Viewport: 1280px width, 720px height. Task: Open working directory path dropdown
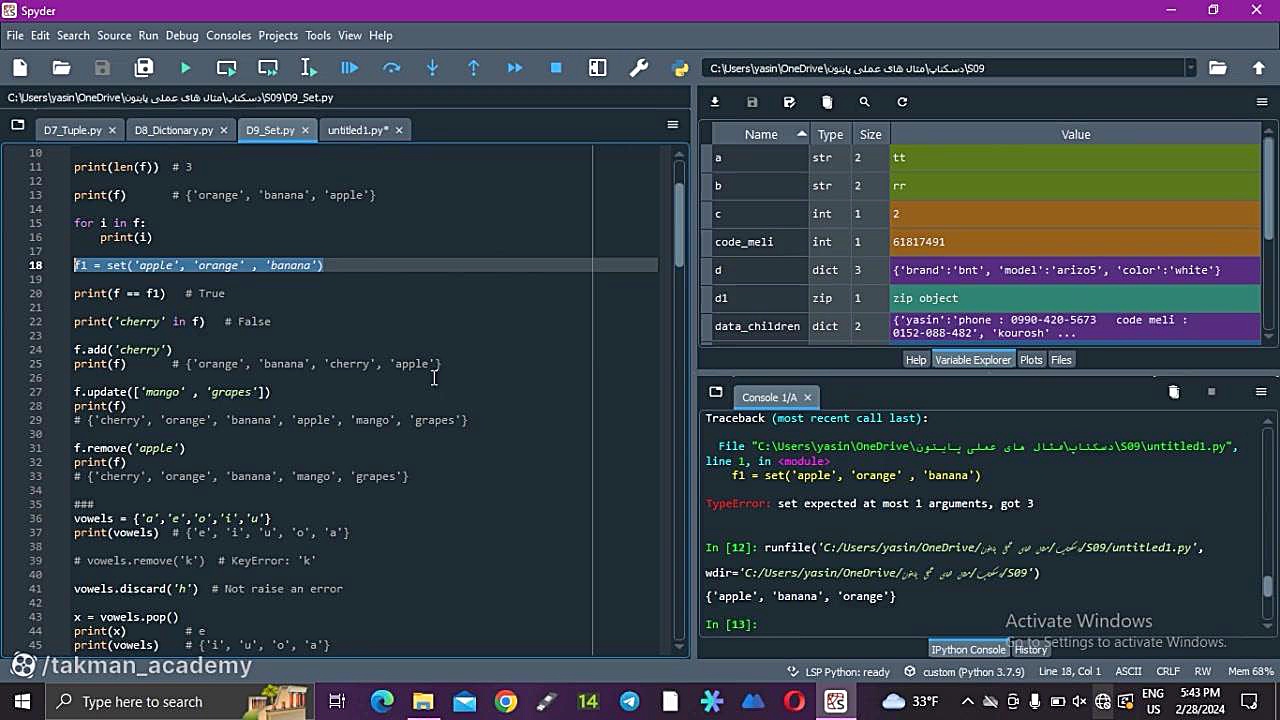[1190, 68]
